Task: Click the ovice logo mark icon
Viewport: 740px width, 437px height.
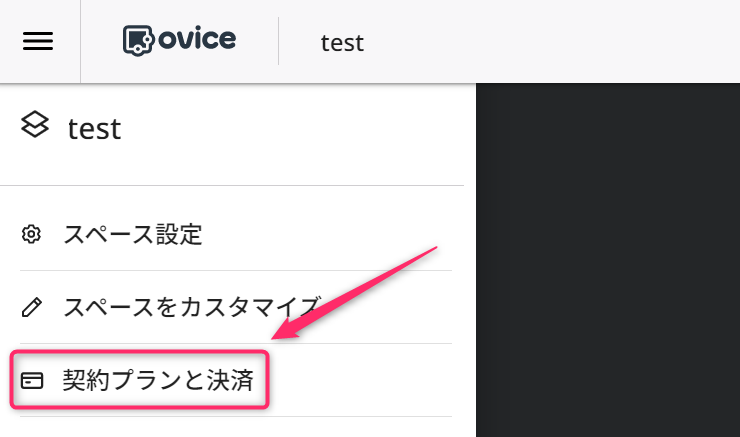Action: click(138, 41)
